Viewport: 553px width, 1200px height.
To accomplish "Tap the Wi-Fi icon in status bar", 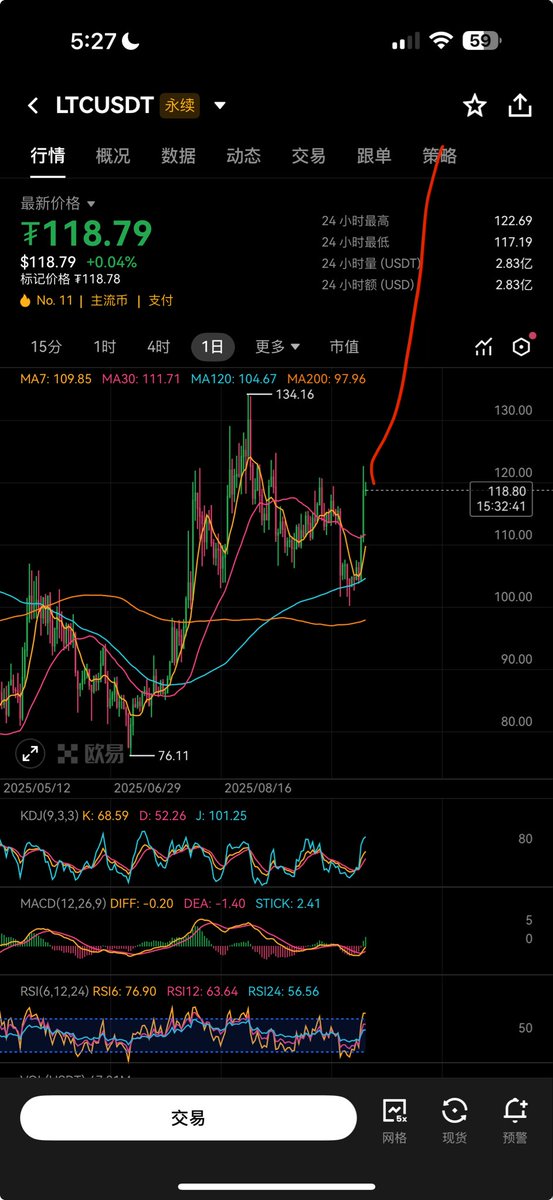I will (440, 41).
